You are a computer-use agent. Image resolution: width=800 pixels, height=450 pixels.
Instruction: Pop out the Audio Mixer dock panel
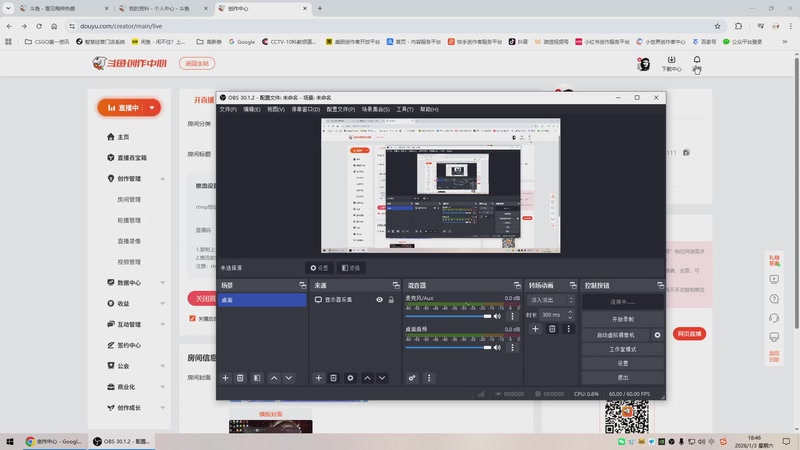click(x=517, y=285)
